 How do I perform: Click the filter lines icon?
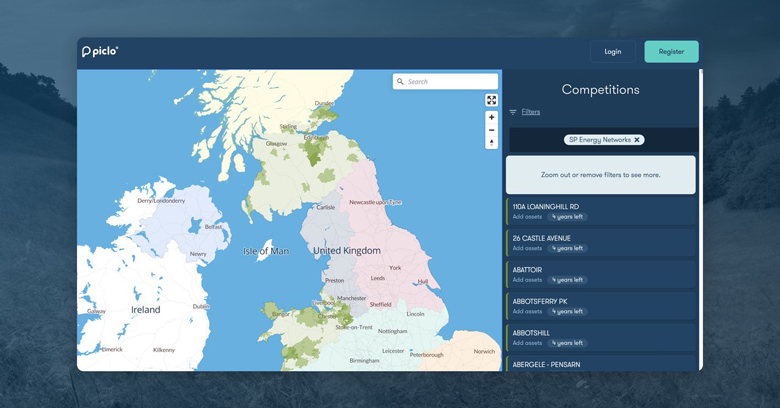[x=513, y=112]
